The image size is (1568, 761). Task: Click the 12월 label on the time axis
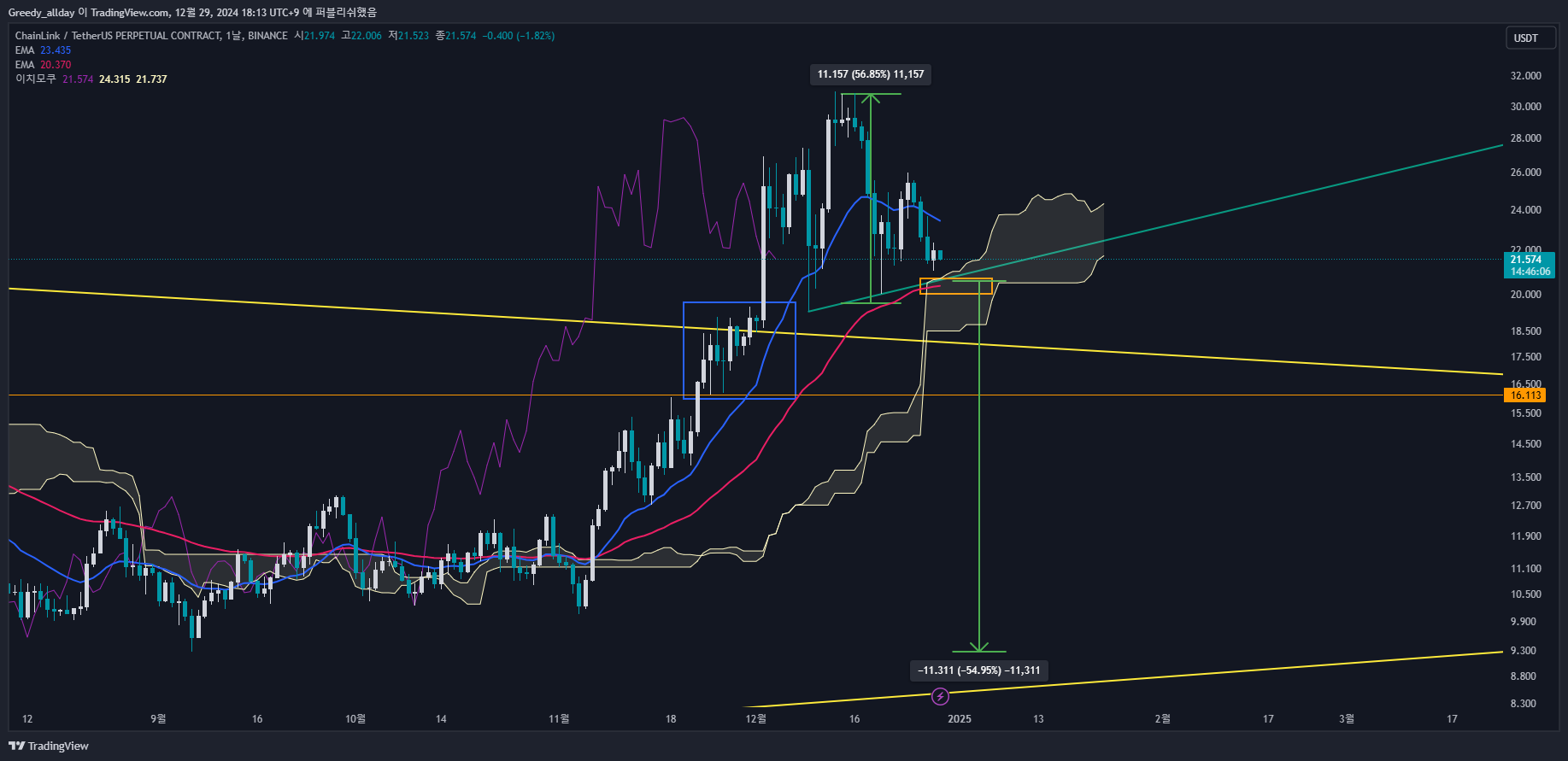tap(756, 719)
